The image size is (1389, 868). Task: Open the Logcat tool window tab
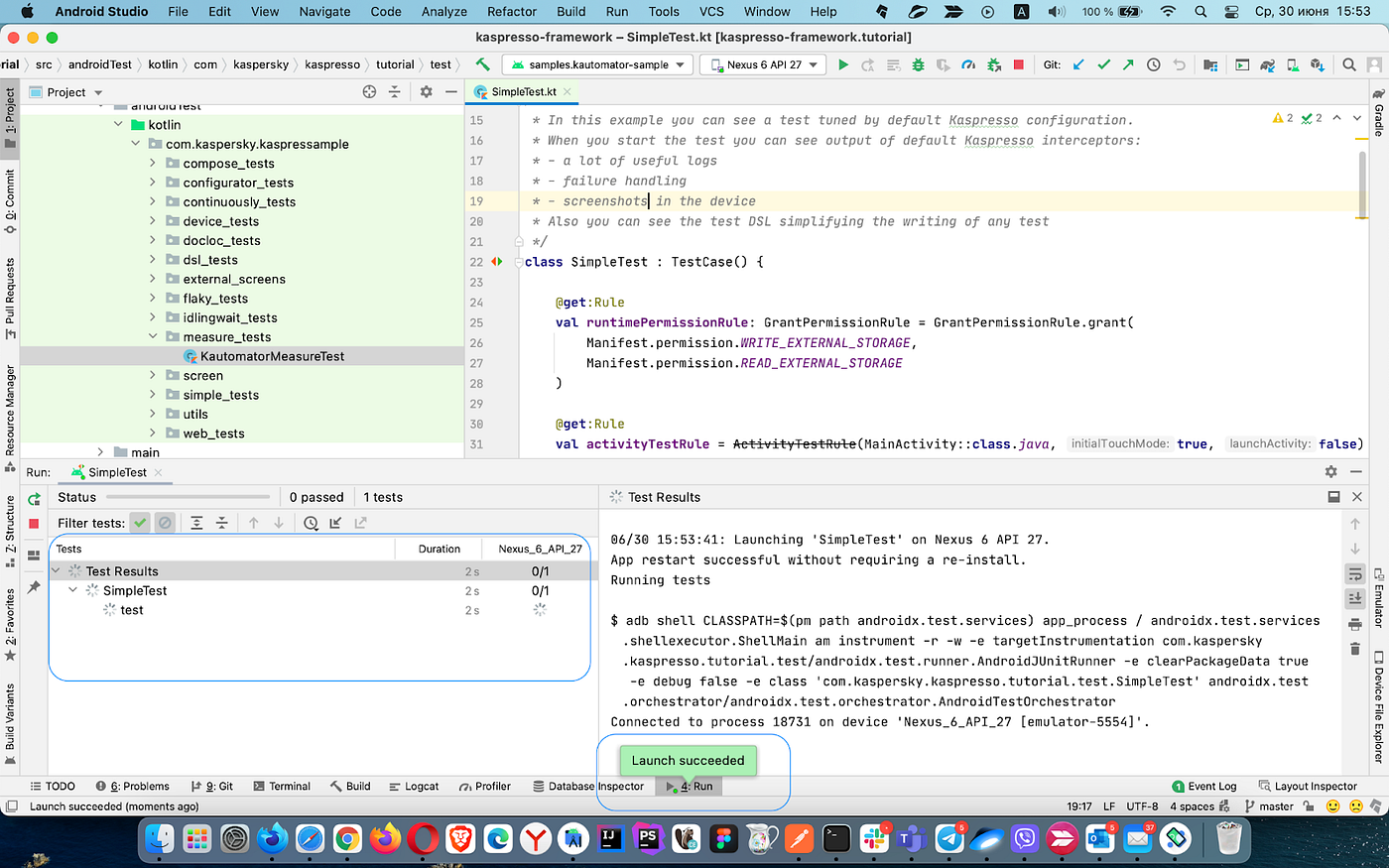(x=413, y=787)
